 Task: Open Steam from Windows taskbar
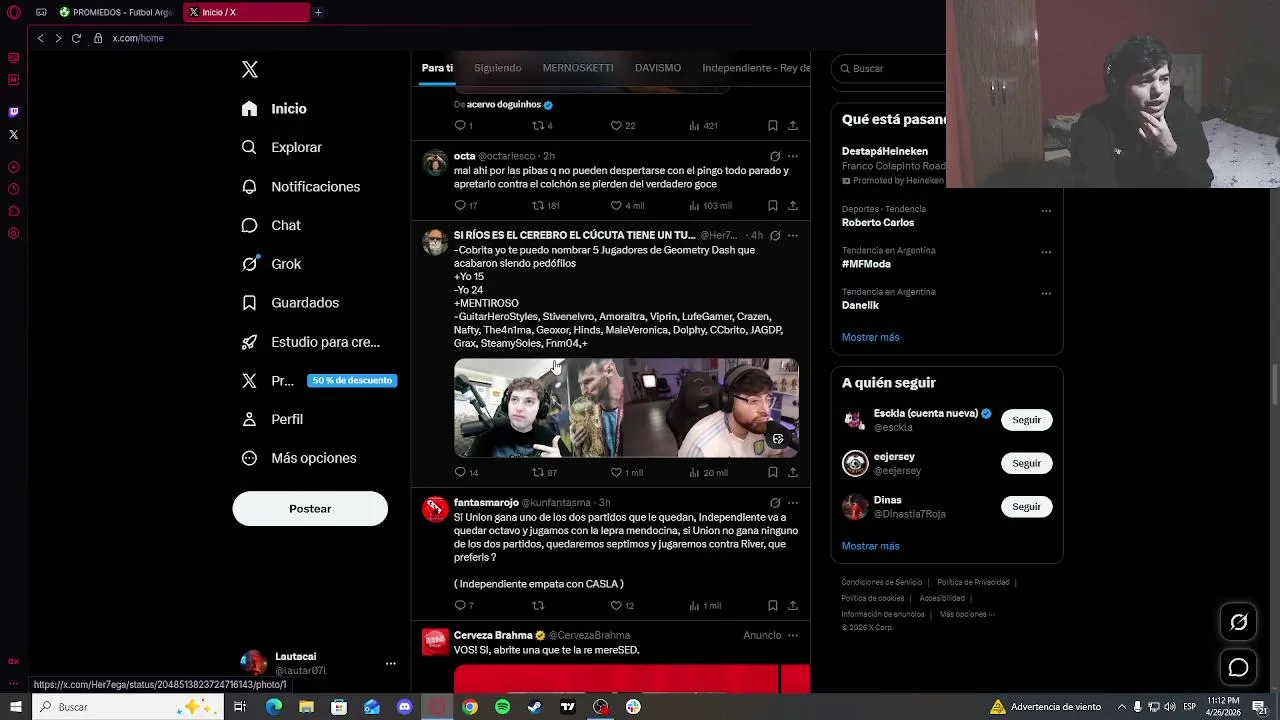pos(535,707)
